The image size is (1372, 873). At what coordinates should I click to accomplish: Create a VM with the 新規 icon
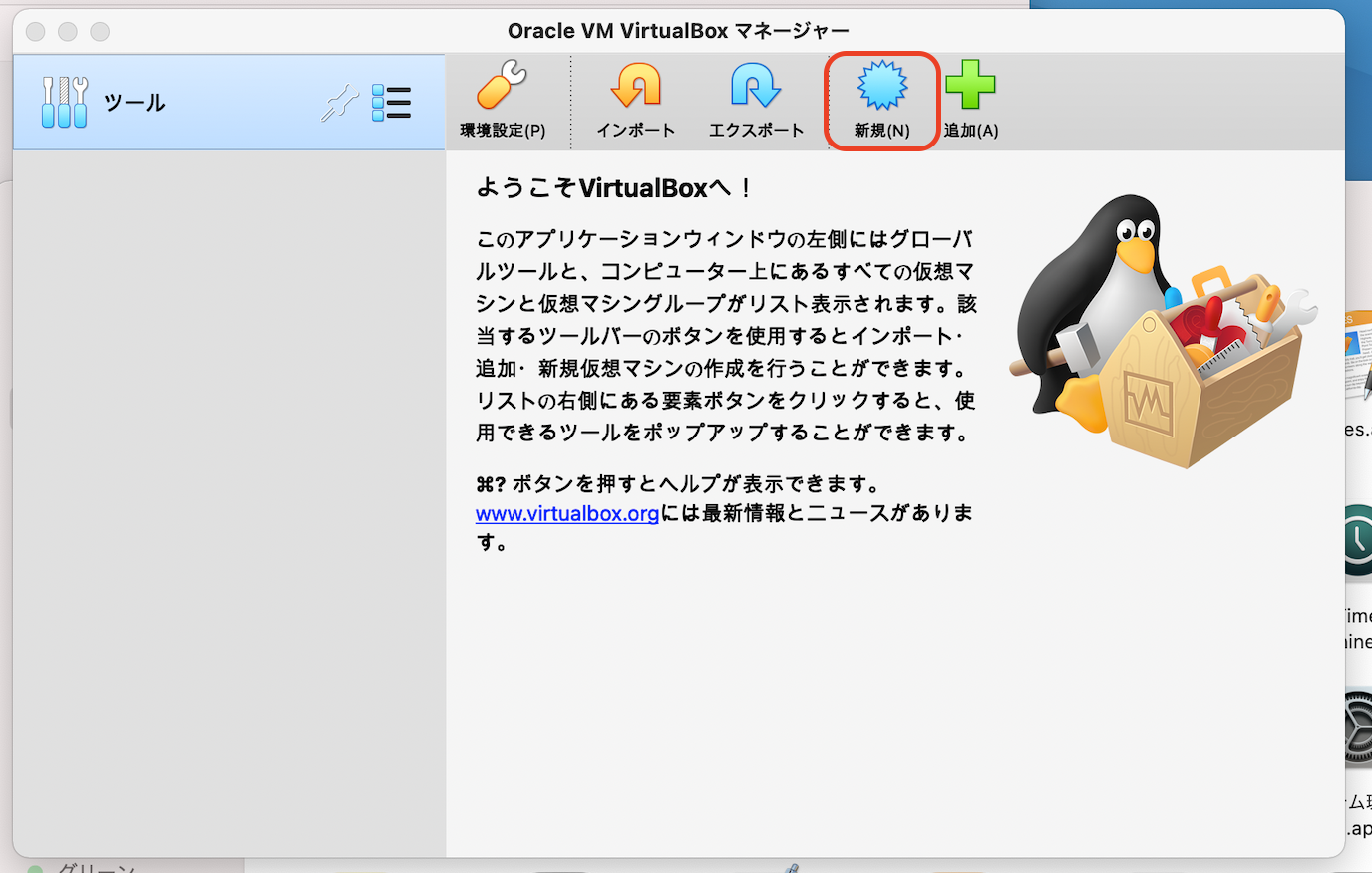pos(880,100)
